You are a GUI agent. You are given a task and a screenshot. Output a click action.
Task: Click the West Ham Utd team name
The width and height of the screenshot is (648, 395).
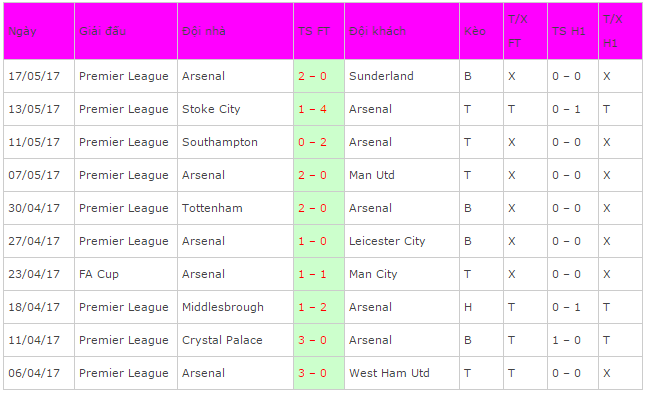[389, 373]
